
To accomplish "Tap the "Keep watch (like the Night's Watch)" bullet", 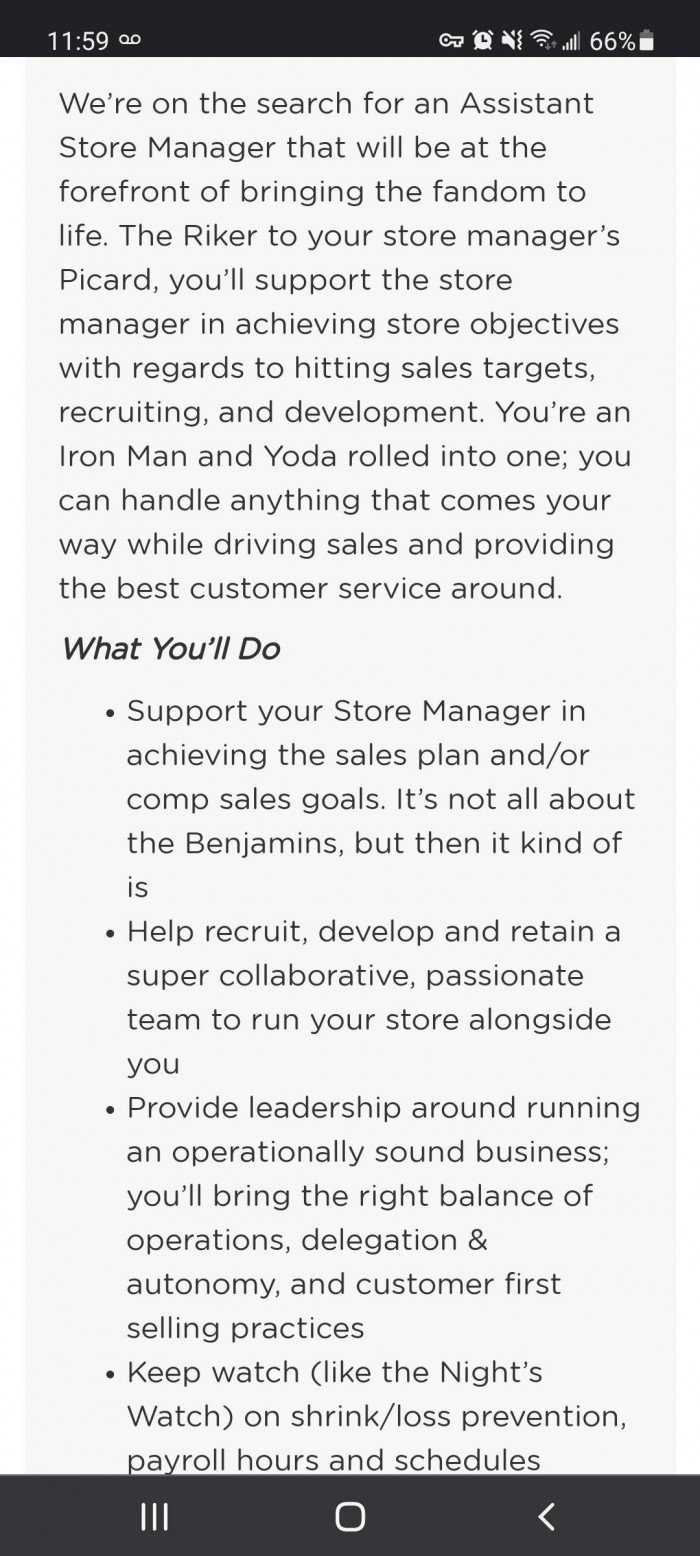I will (375, 1394).
